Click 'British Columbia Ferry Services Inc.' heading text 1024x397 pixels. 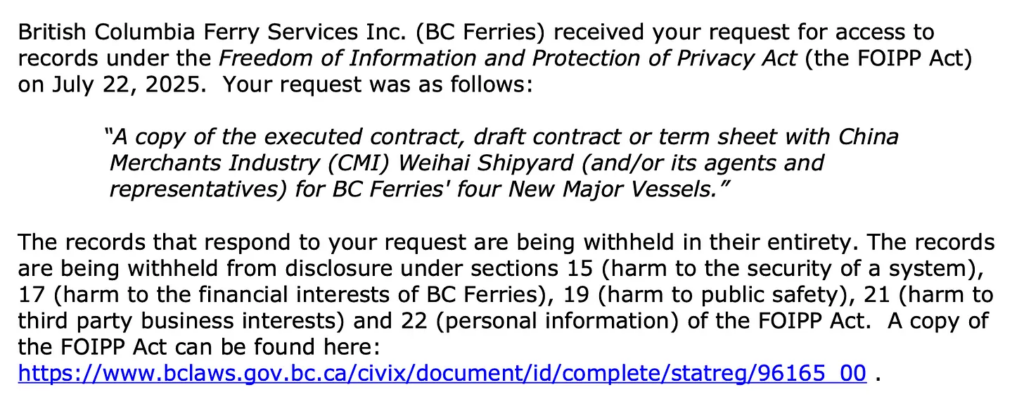(212, 33)
